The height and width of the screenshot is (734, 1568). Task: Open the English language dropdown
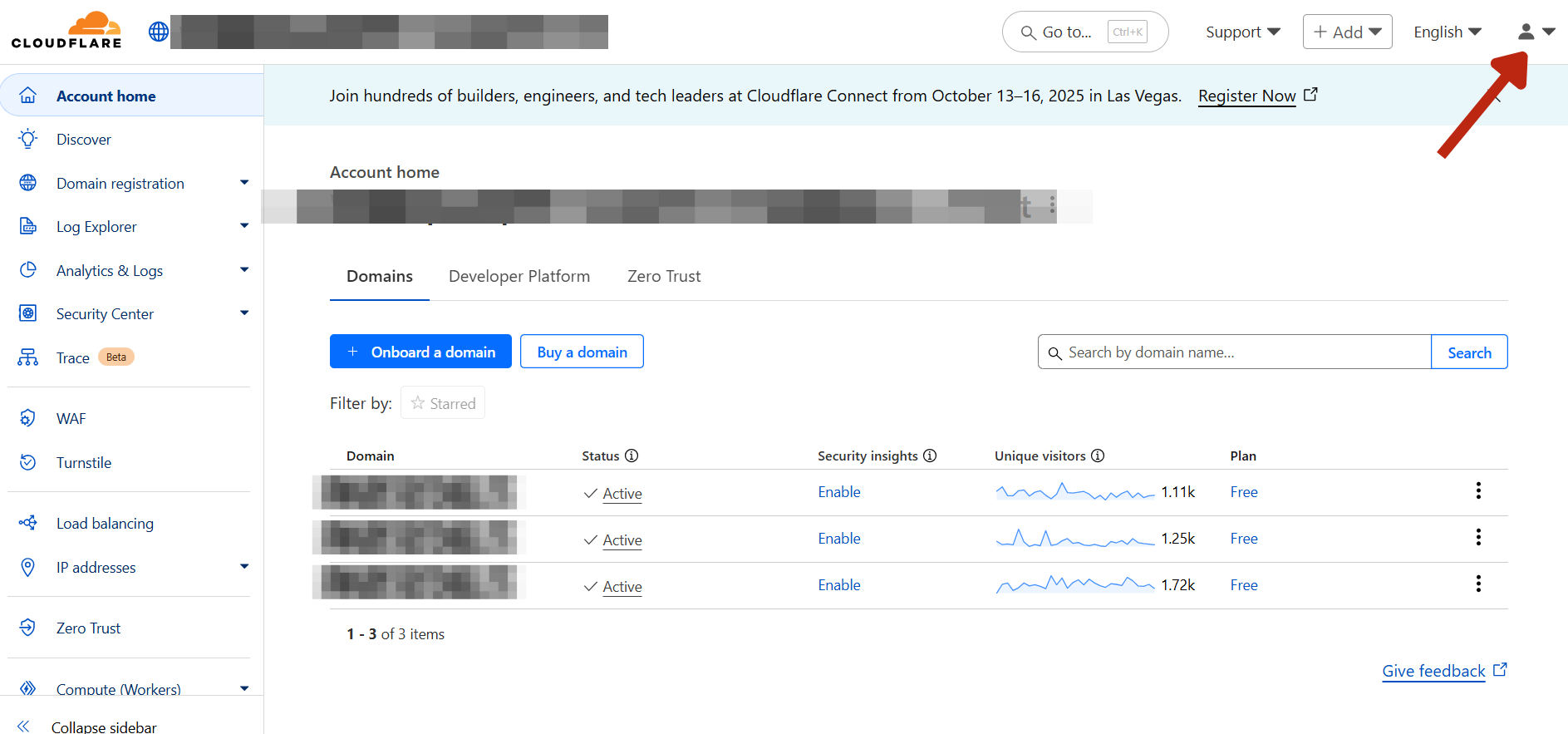pyautogui.click(x=1448, y=32)
